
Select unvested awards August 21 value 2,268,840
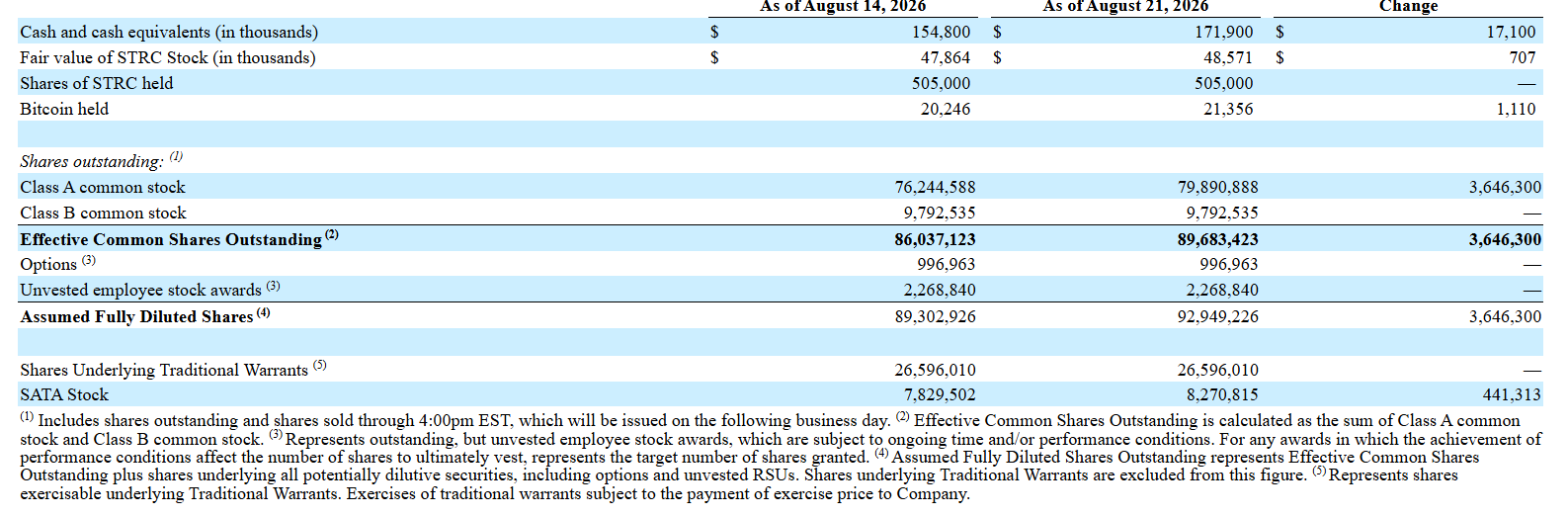click(1222, 290)
